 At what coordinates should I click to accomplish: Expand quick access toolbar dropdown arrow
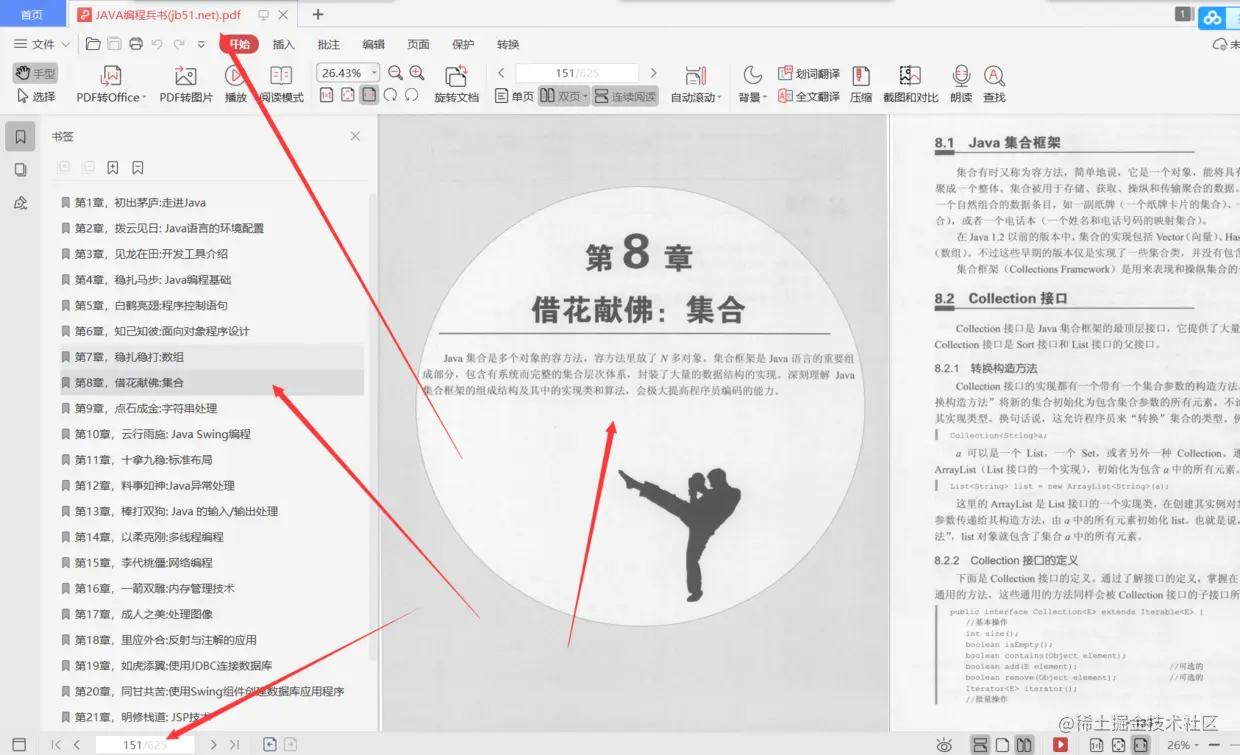tap(201, 44)
